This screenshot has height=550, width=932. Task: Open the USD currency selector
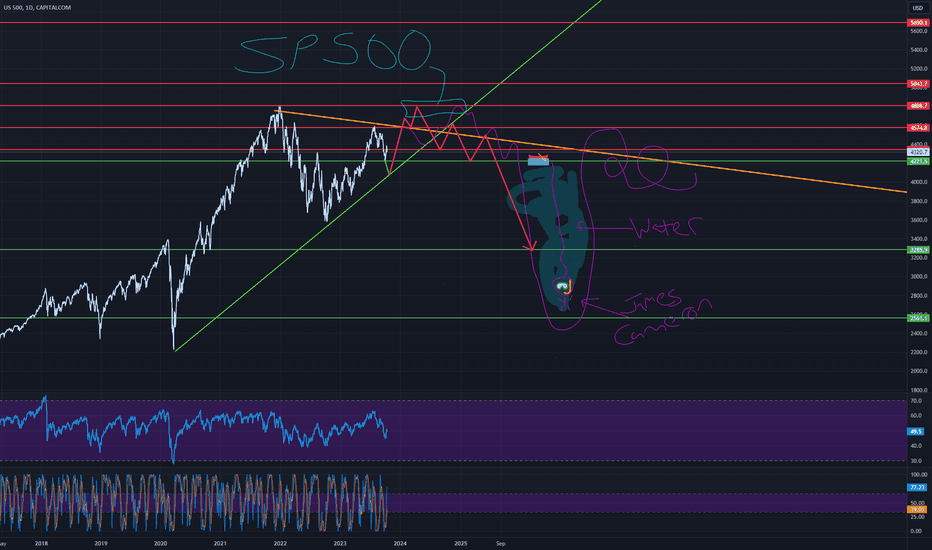(x=918, y=8)
